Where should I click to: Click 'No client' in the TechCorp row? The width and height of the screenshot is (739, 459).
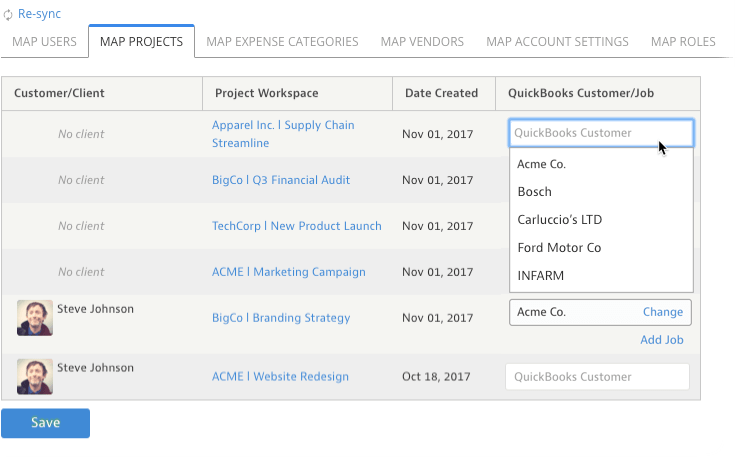pyautogui.click(x=81, y=226)
